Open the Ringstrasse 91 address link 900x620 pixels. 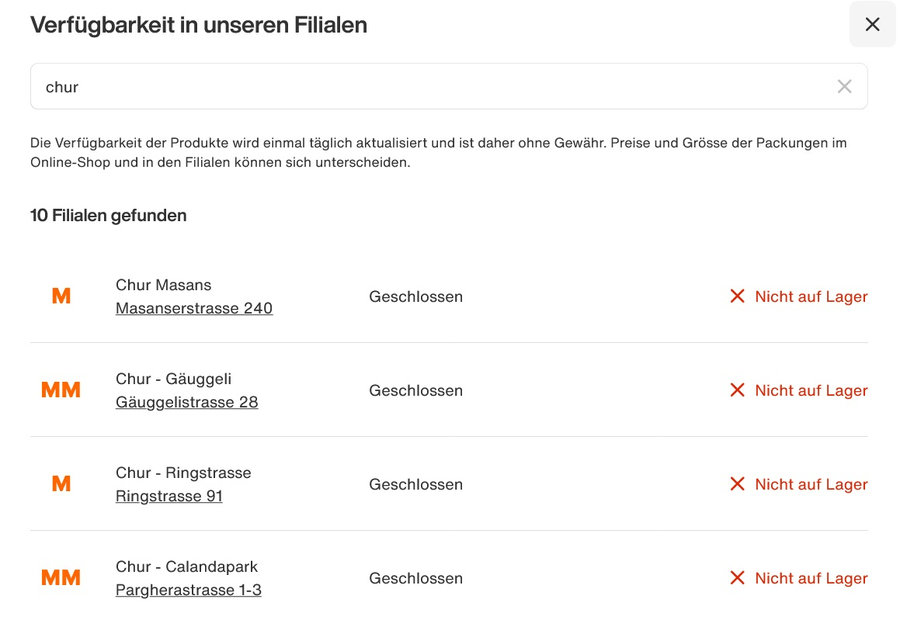[169, 496]
